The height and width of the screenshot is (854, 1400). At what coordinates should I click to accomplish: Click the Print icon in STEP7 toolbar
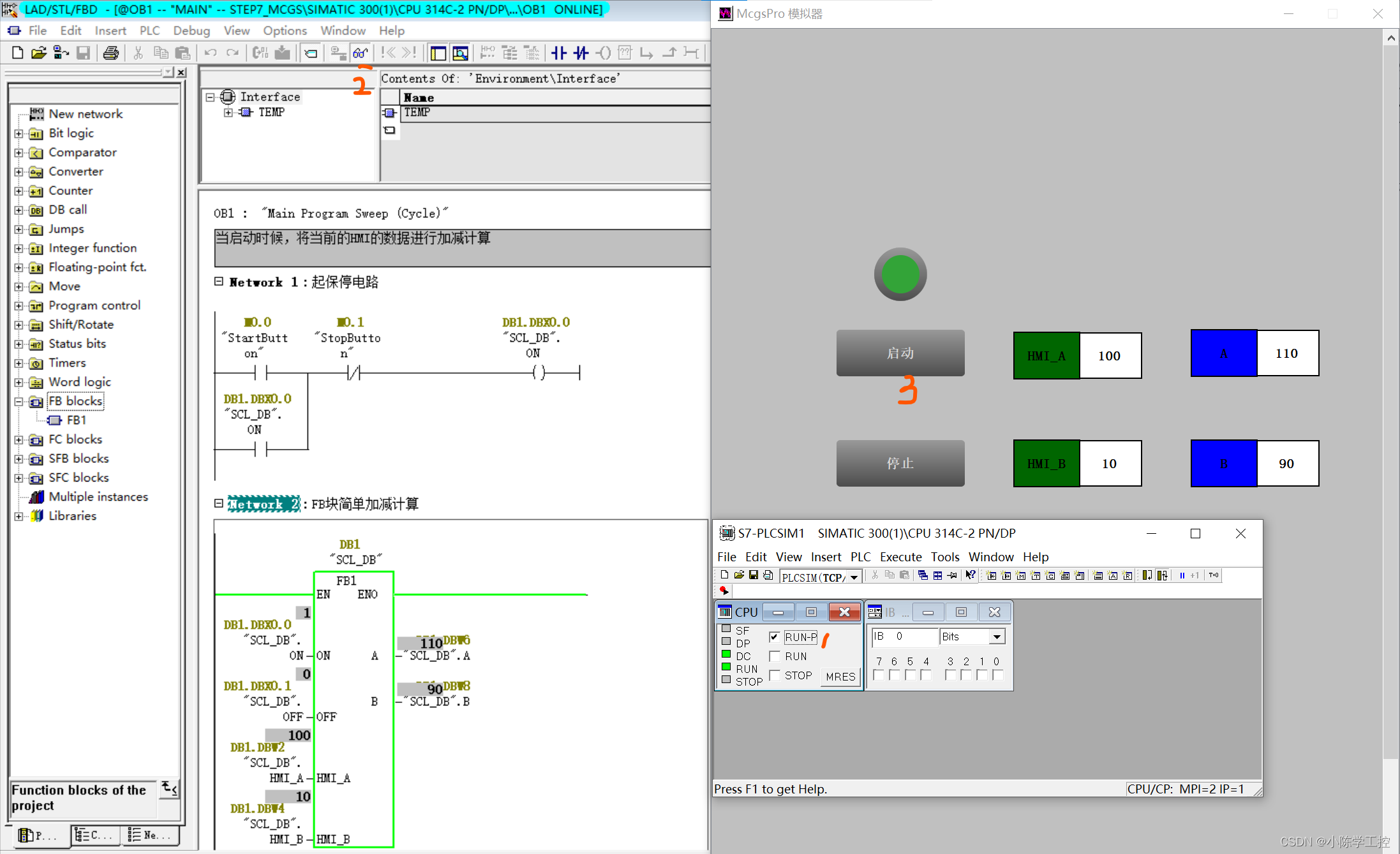(x=111, y=53)
